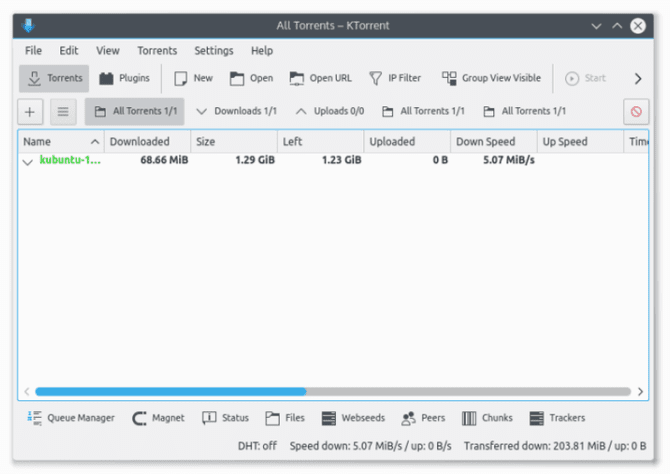Image resolution: width=670 pixels, height=474 pixels.
Task: Switch to the Downloads 1/1 tab
Action: click(x=237, y=112)
